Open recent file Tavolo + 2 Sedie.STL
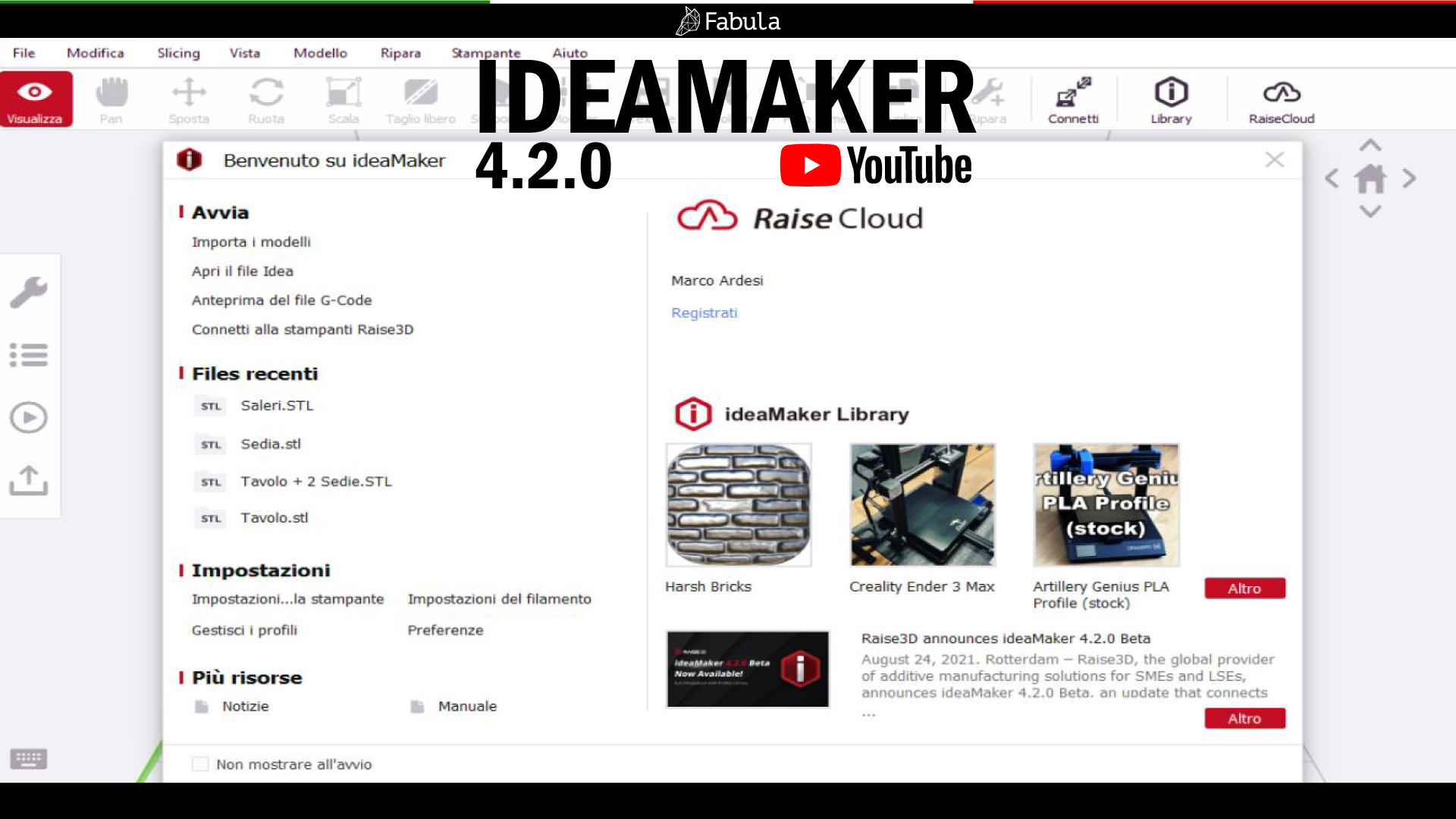 [316, 482]
